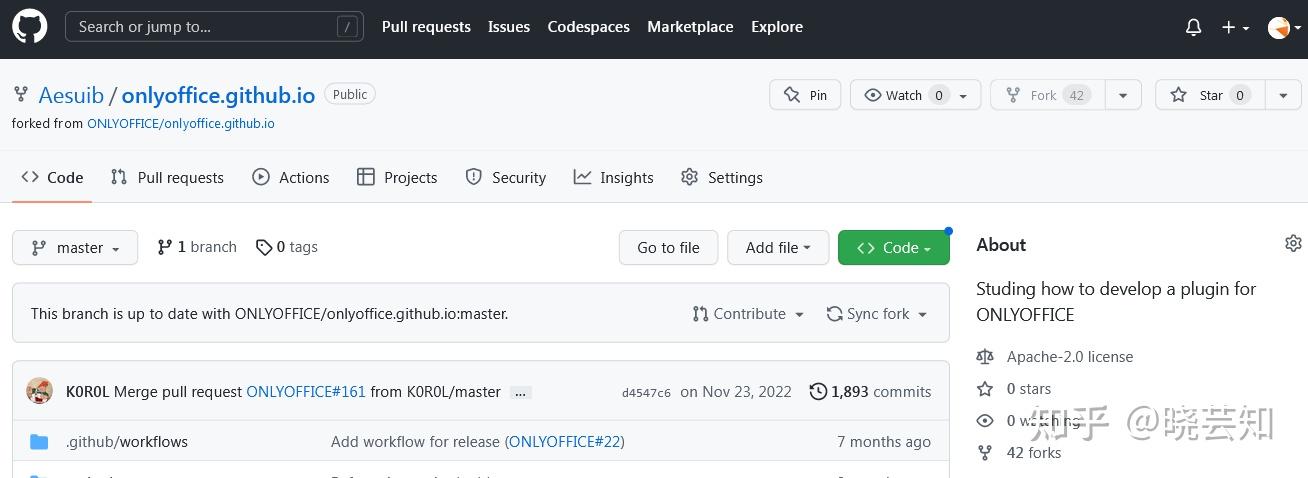
Task: Open the notifications bell
Action: coord(1193,27)
